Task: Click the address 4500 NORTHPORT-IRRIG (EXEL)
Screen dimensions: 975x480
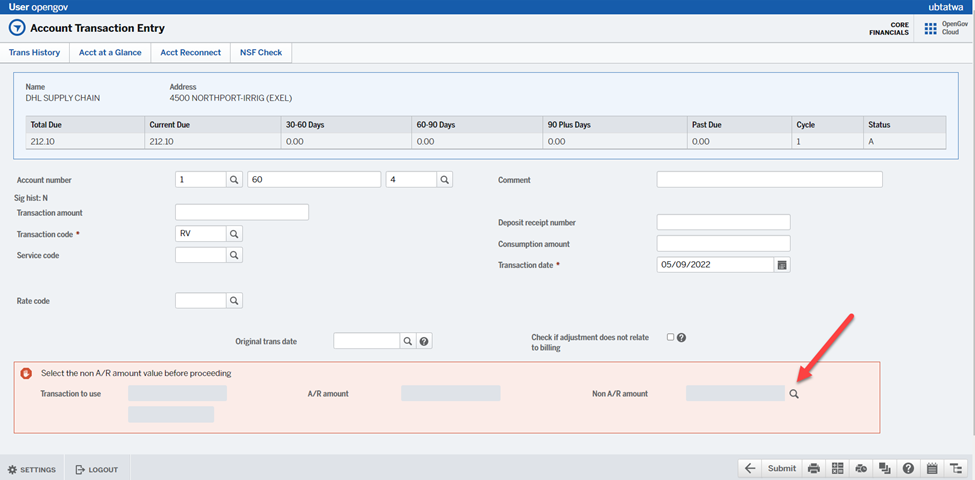Action: [x=231, y=98]
